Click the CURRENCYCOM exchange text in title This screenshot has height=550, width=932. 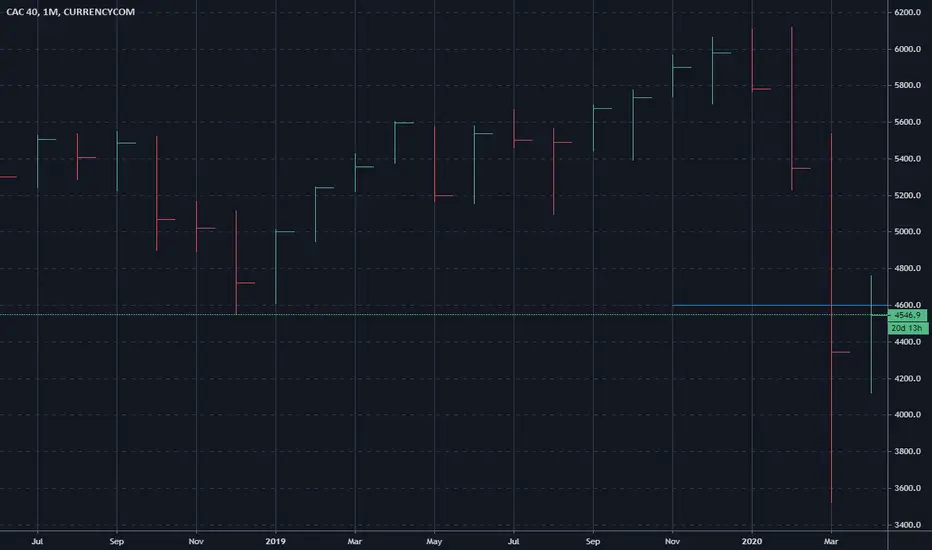pyautogui.click(x=99, y=12)
